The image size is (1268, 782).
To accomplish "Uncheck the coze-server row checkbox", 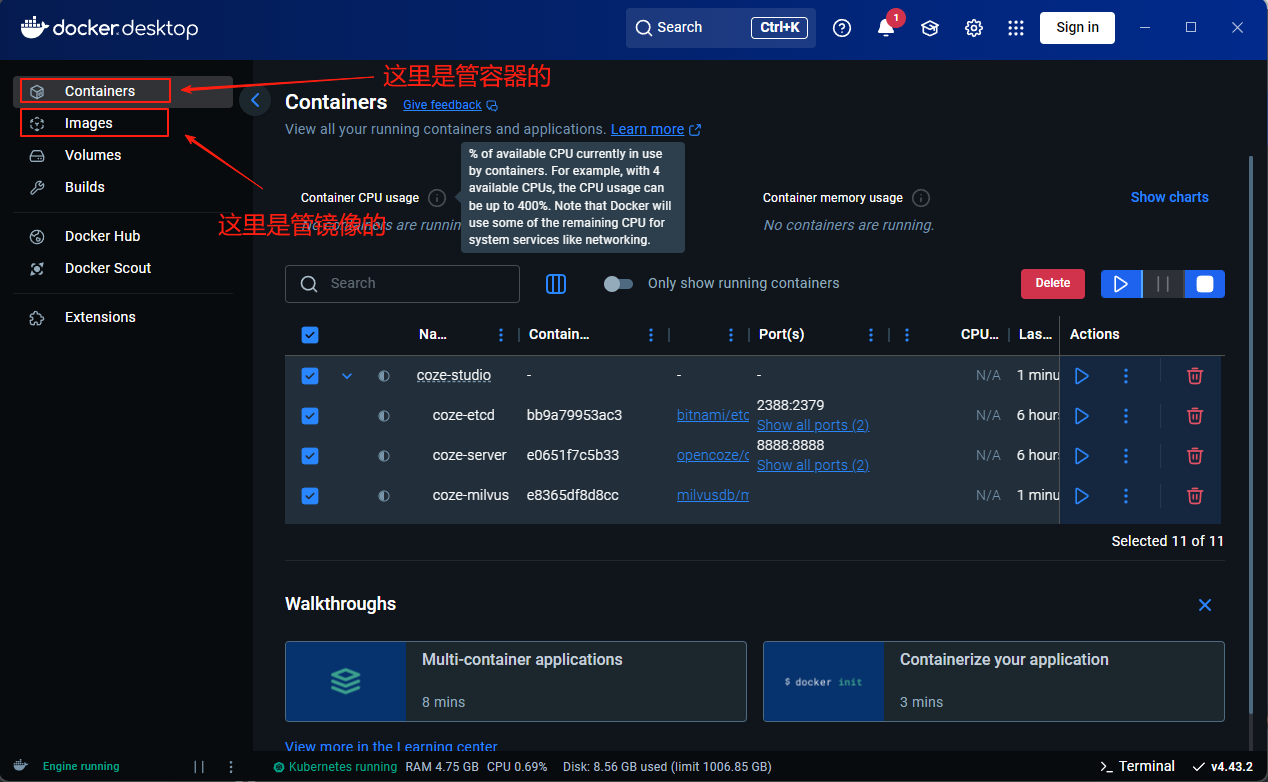I will pyautogui.click(x=310, y=456).
